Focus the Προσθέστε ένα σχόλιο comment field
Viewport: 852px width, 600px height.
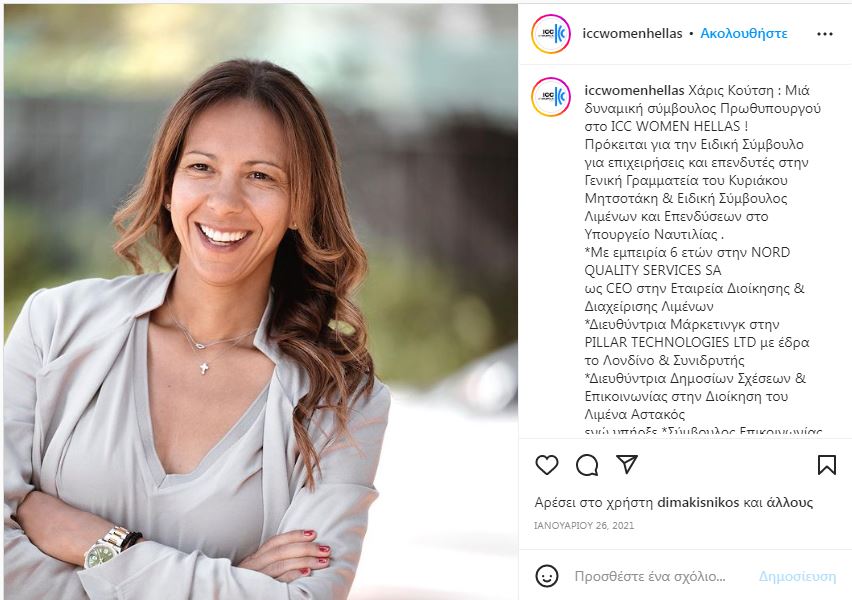pos(650,576)
